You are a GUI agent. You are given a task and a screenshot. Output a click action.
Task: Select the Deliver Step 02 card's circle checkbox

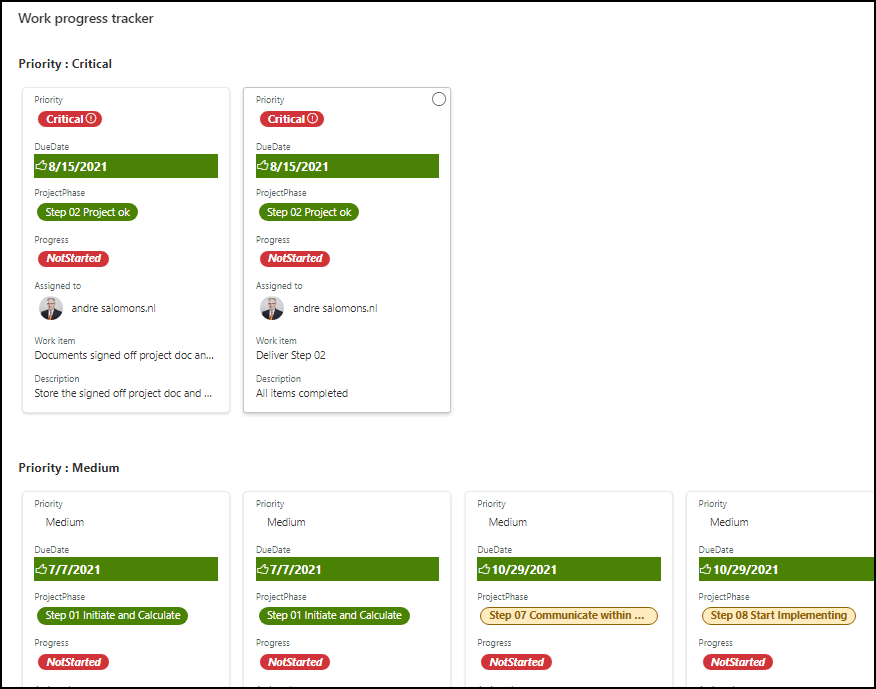coord(439,99)
